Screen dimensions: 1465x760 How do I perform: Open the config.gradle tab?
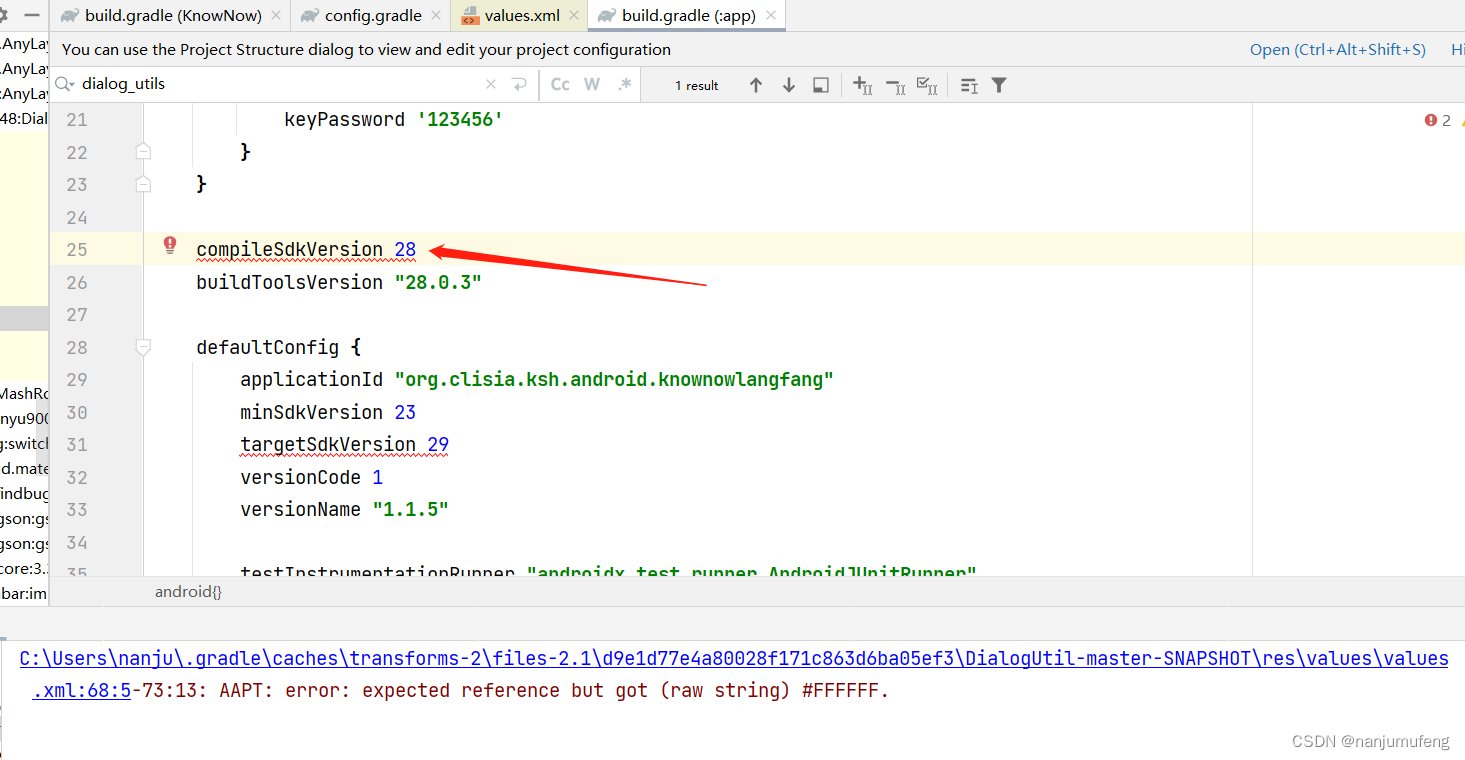pos(373,15)
